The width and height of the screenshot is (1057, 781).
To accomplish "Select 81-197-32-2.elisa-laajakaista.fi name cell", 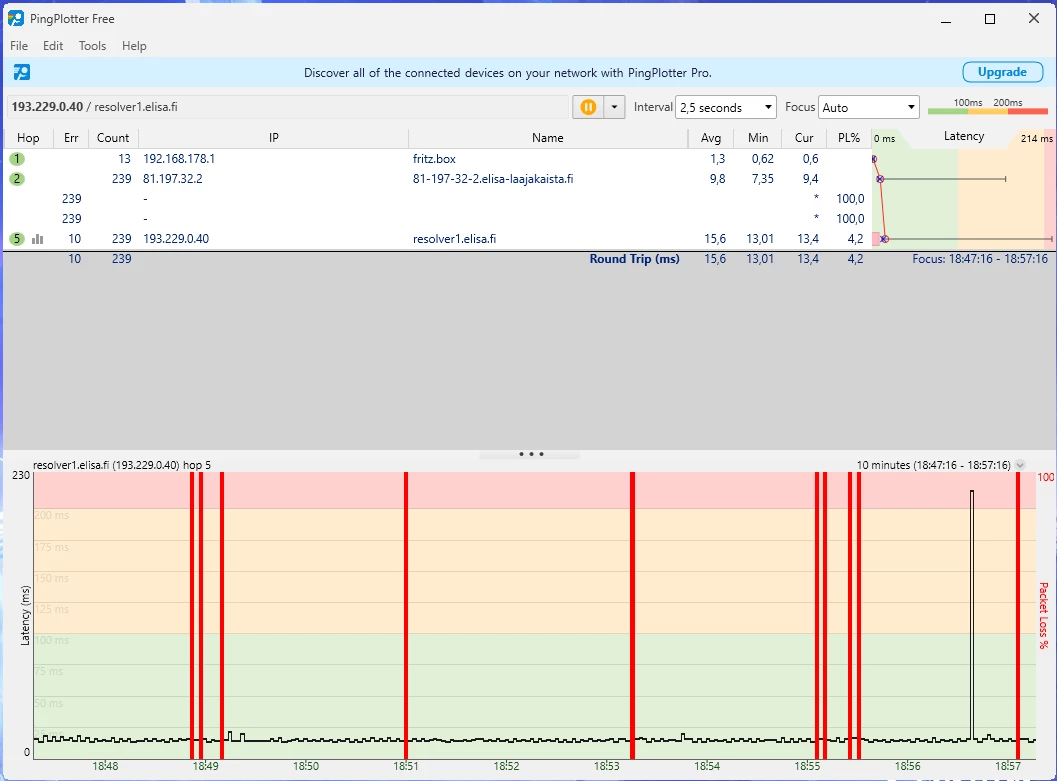I will [x=493, y=179].
